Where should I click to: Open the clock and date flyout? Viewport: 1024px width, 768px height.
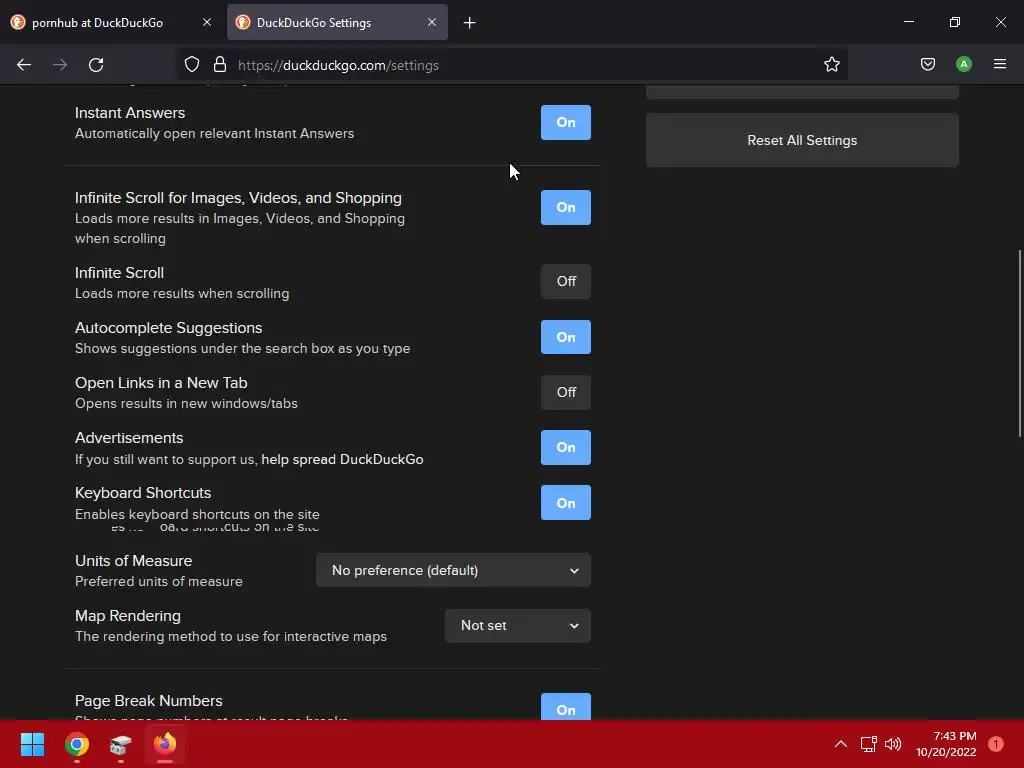coord(946,744)
